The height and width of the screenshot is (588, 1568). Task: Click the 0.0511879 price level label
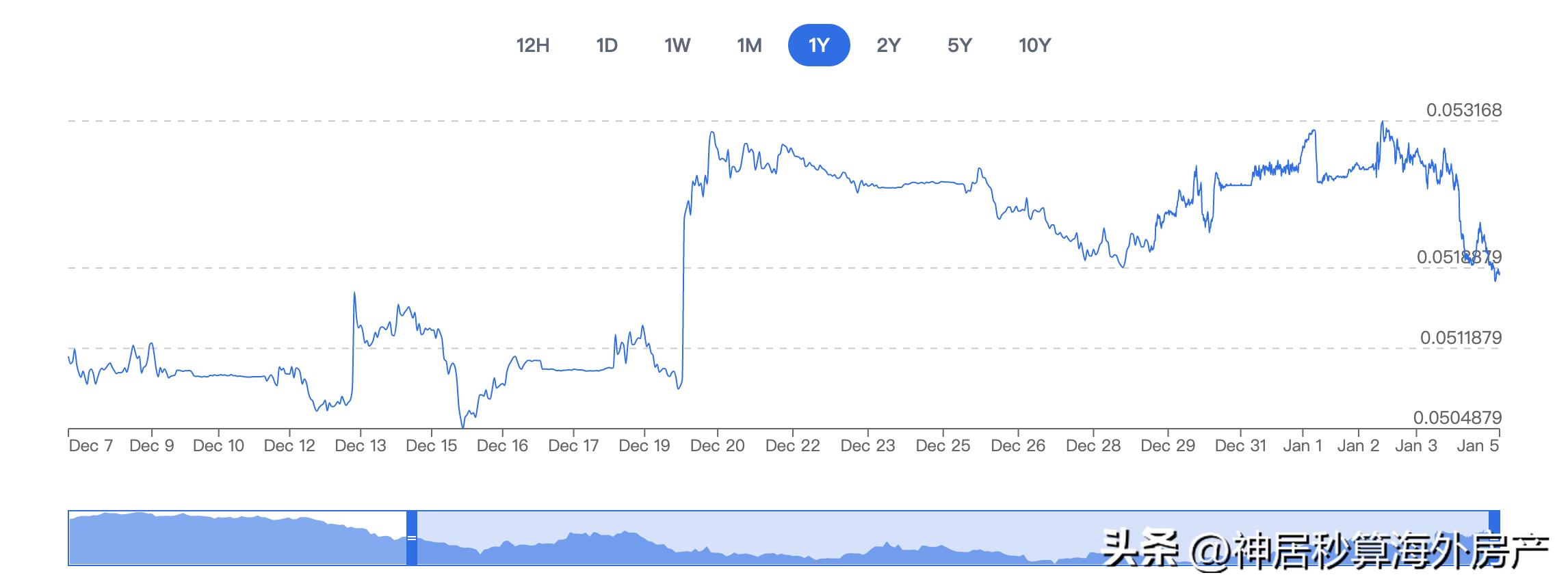tap(1461, 338)
